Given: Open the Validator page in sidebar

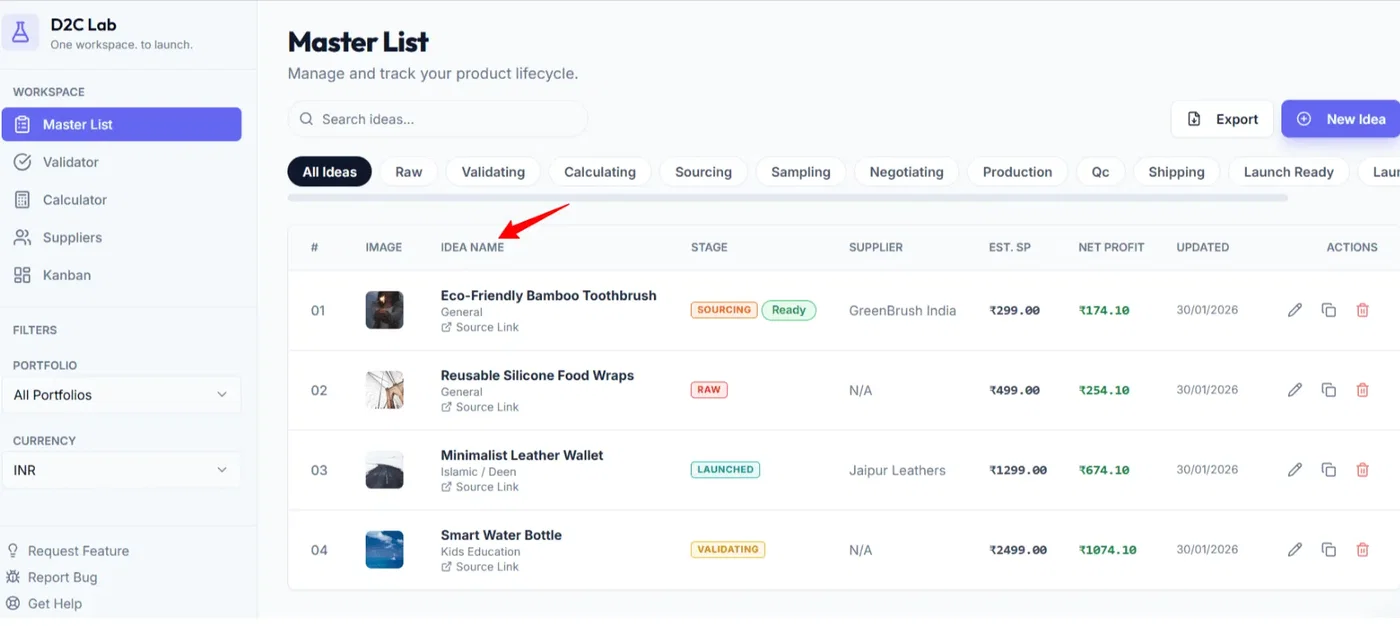Looking at the screenshot, I should point(70,162).
